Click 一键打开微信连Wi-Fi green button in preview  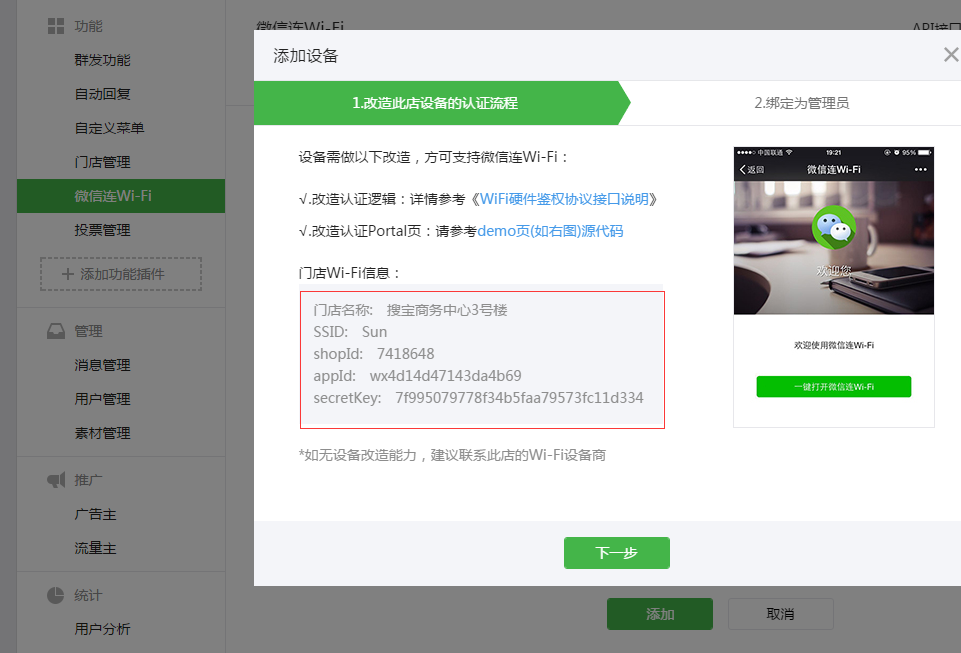click(x=833, y=387)
